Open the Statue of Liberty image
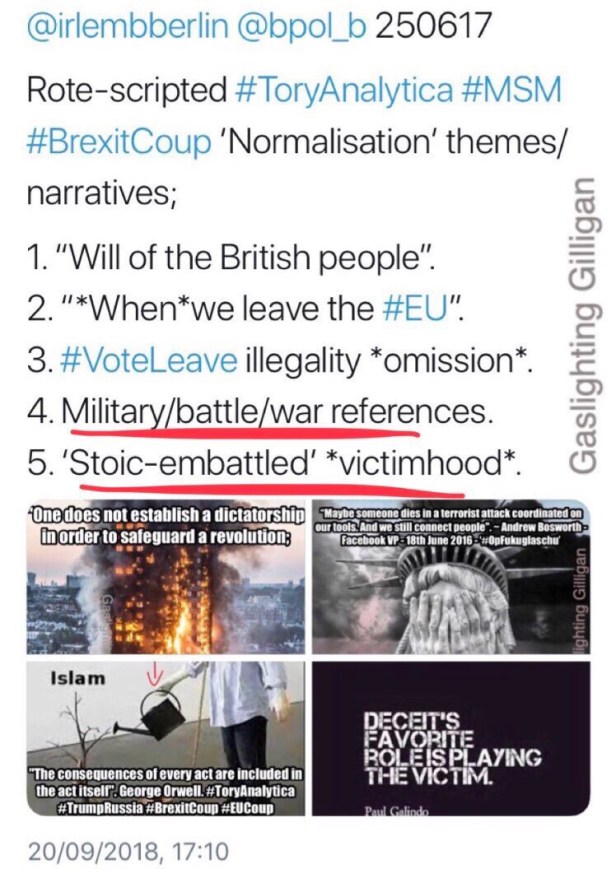 [x=451, y=579]
